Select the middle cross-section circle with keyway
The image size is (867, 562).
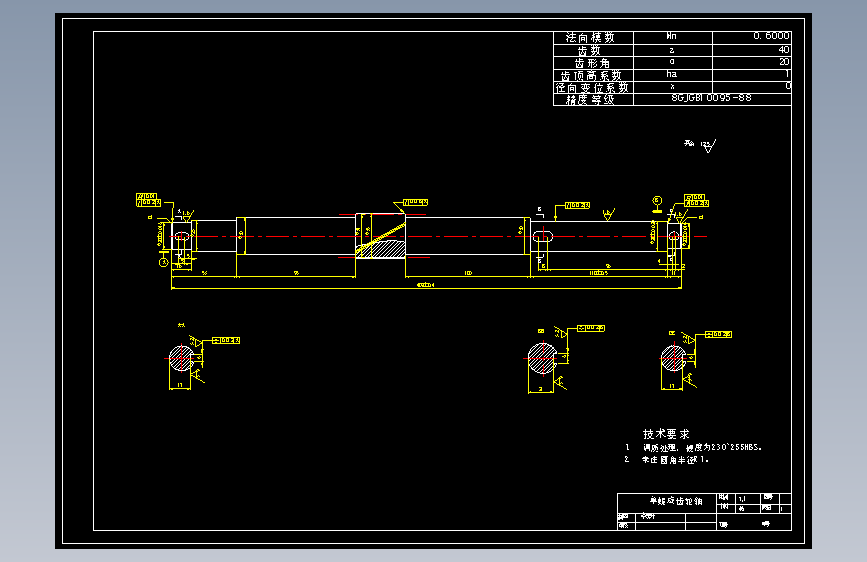[542, 358]
